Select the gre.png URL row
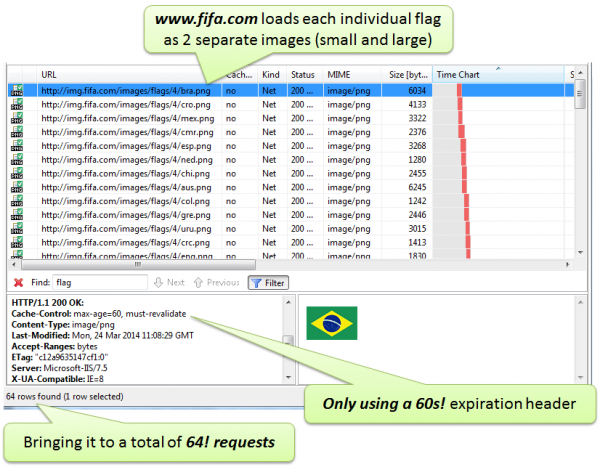Screen dimensions: 600x467 pyautogui.click(x=126, y=215)
